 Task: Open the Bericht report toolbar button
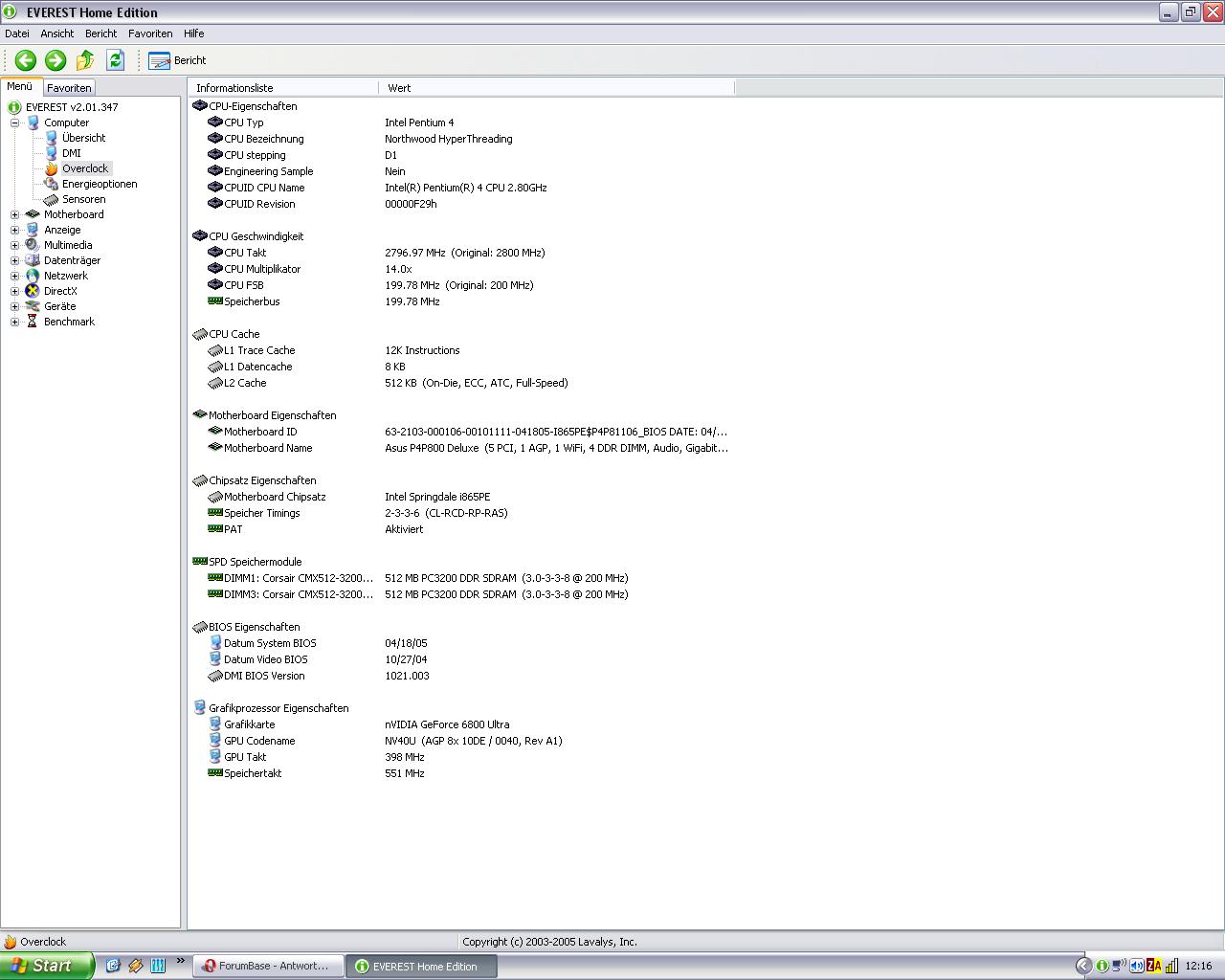[x=178, y=60]
